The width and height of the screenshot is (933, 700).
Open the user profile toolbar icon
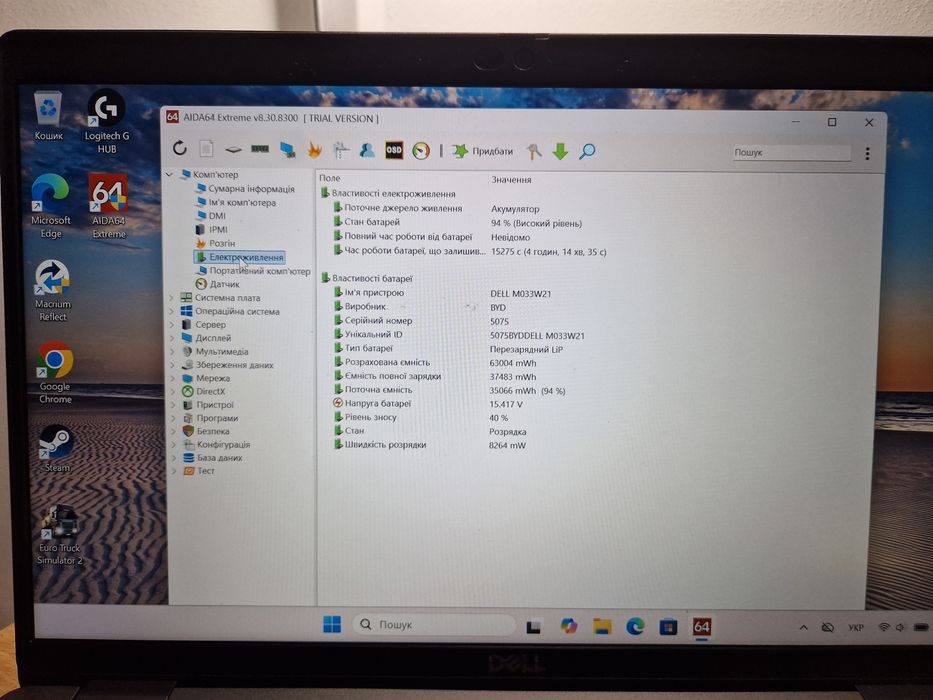[367, 150]
